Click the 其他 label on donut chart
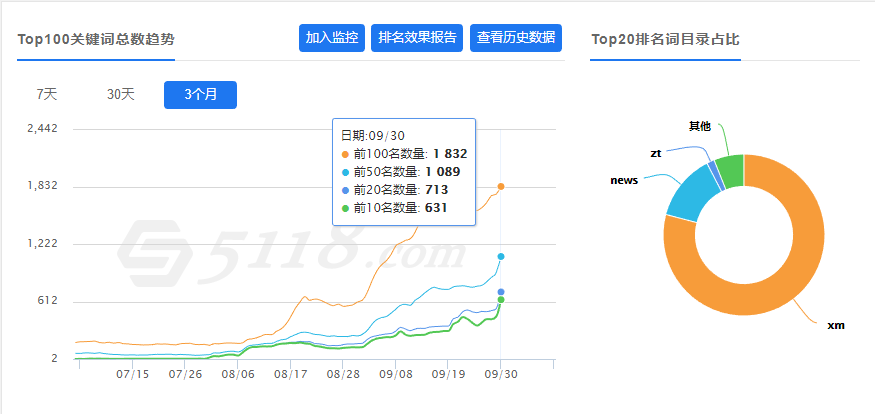 tap(700, 126)
